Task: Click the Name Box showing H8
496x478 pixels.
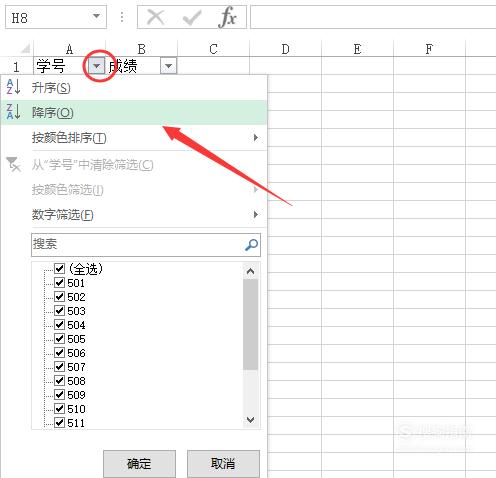Action: click(56, 17)
